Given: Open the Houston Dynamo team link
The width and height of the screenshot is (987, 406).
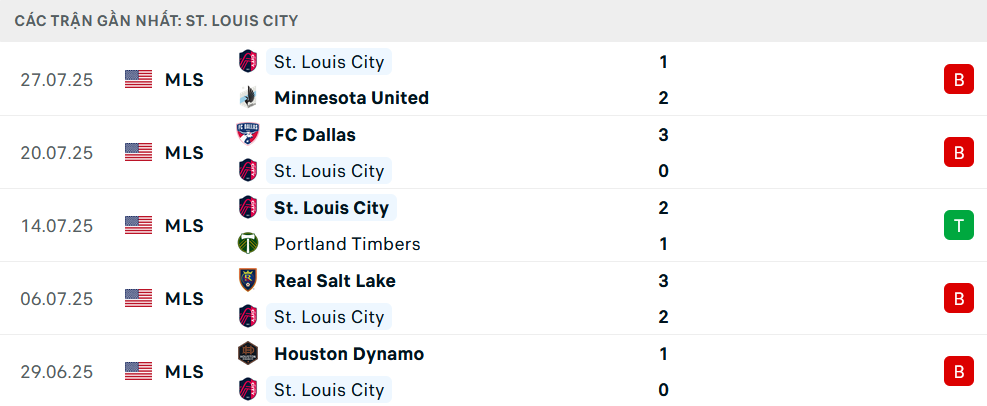Looking at the screenshot, I should pos(349,354).
